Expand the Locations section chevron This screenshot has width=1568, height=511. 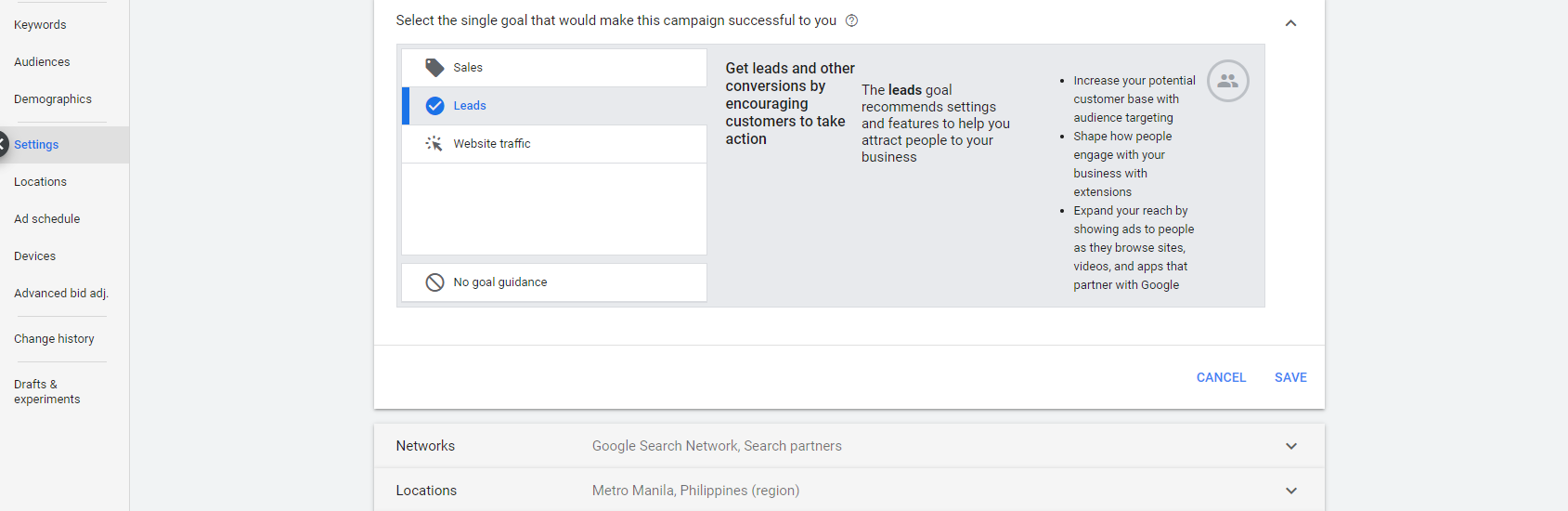coord(1290,491)
